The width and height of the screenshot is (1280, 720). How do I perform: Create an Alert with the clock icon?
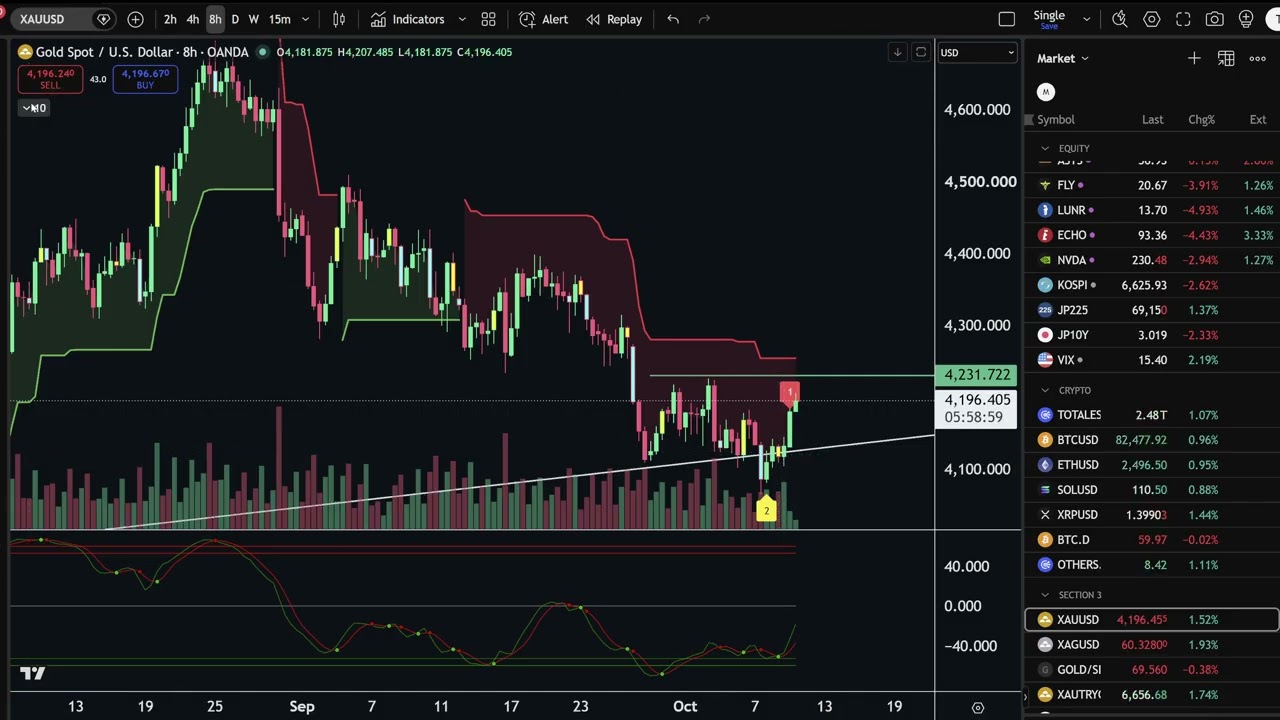(543, 19)
